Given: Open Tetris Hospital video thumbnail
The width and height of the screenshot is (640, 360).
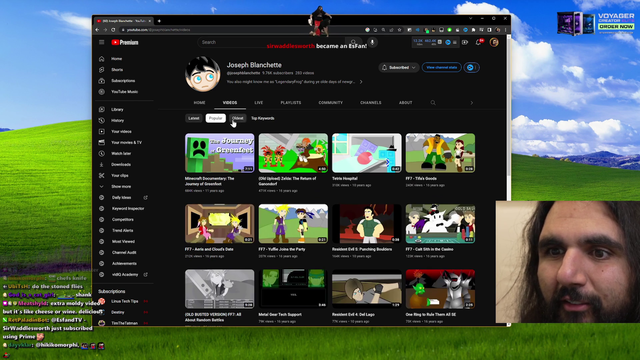Looking at the screenshot, I should click(x=367, y=153).
